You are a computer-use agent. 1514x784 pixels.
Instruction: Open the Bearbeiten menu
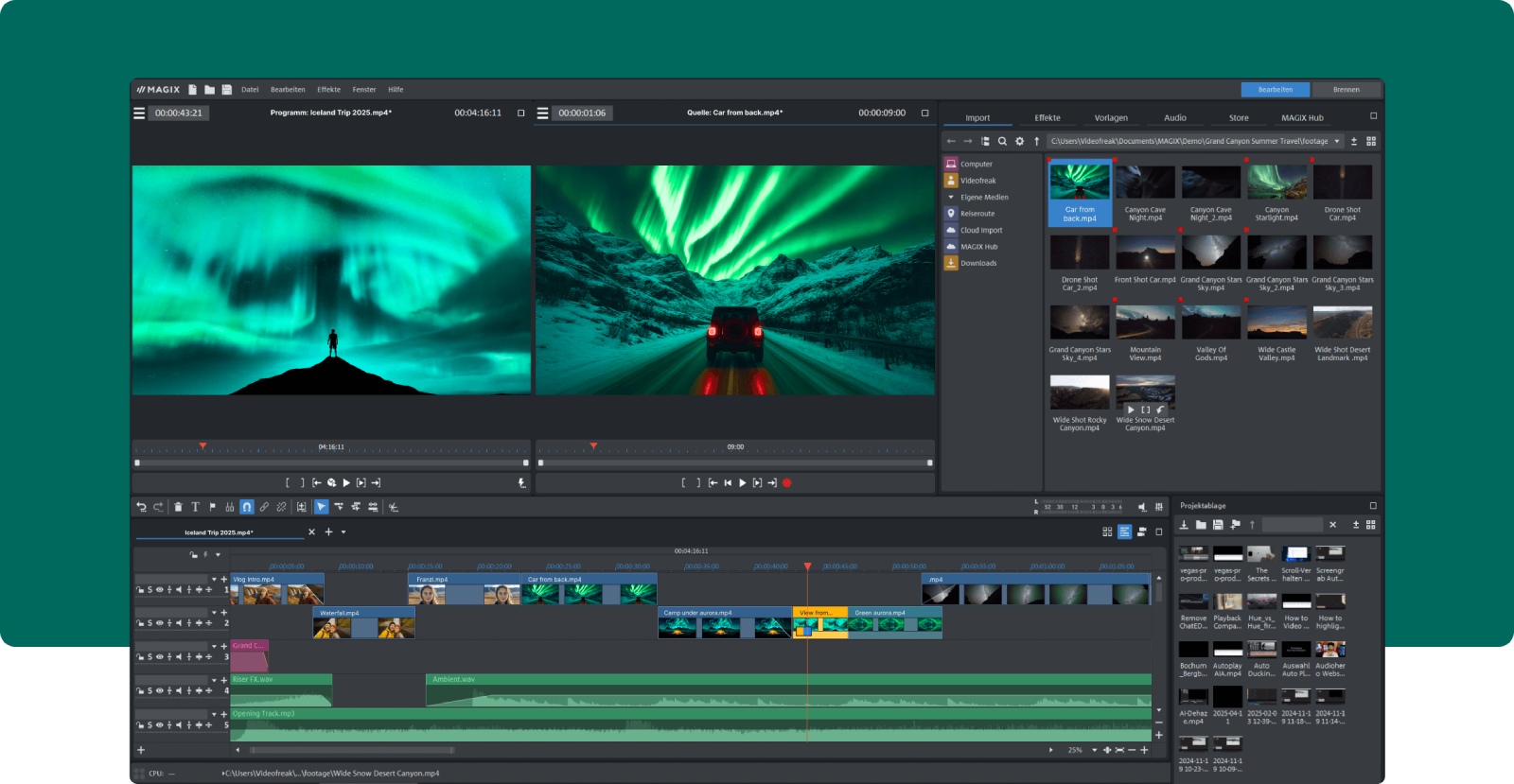[x=288, y=90]
